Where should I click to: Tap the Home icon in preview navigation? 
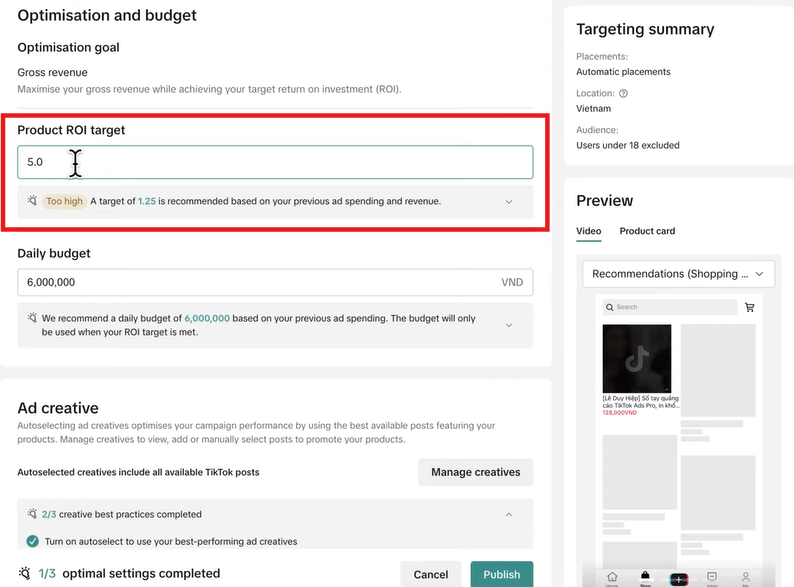tap(612, 578)
